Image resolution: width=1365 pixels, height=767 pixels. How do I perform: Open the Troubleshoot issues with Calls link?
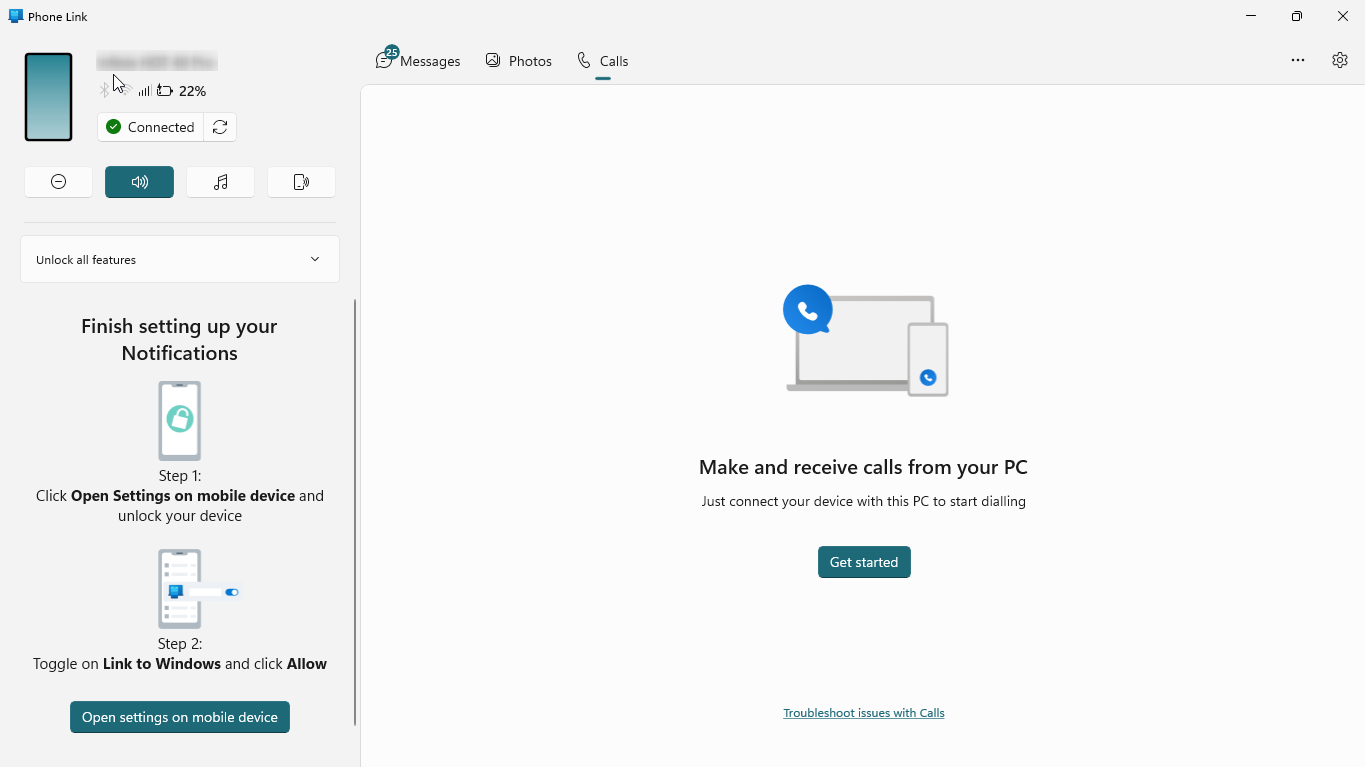pos(863,712)
